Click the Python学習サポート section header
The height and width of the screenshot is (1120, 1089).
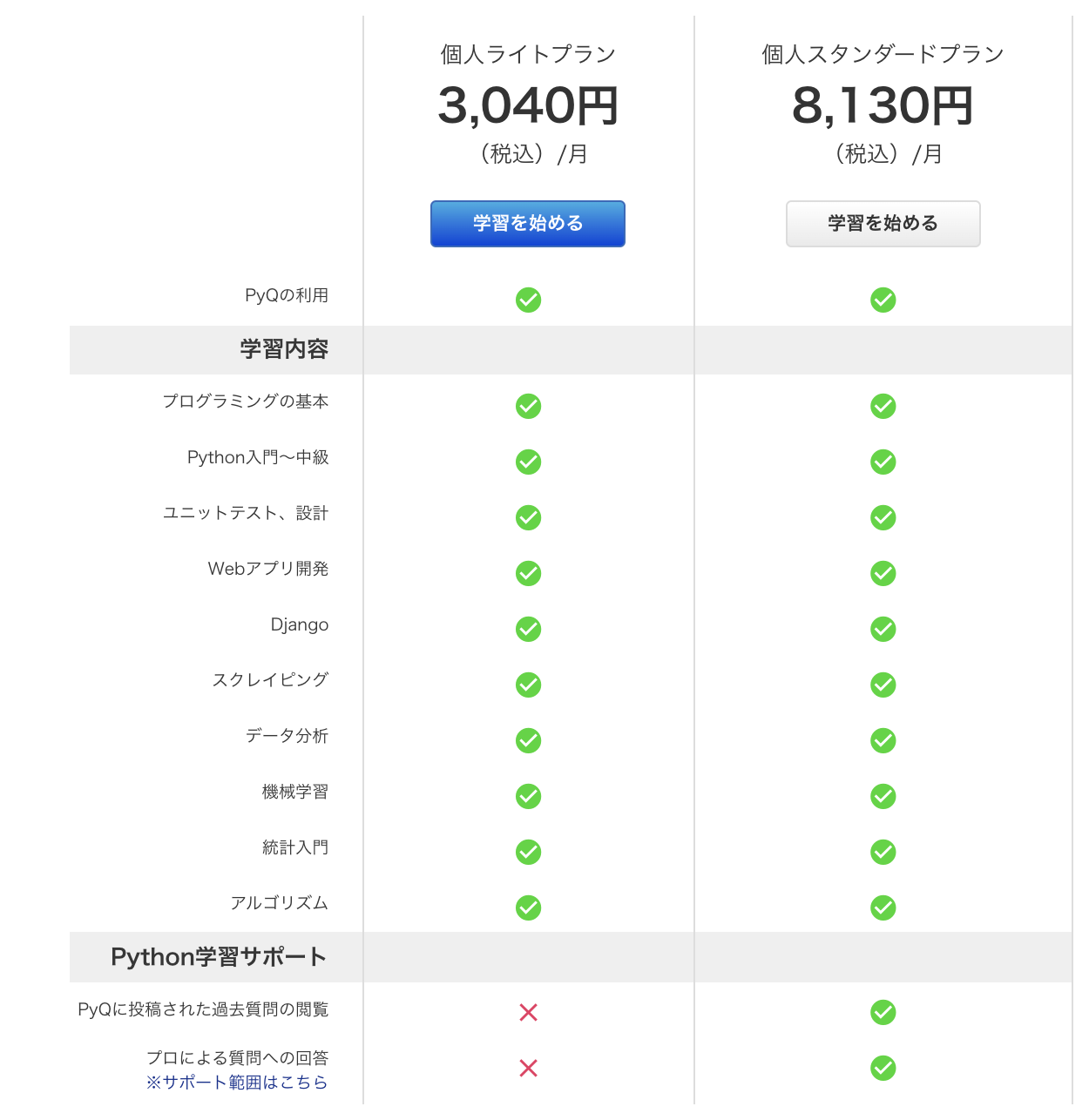219,957
